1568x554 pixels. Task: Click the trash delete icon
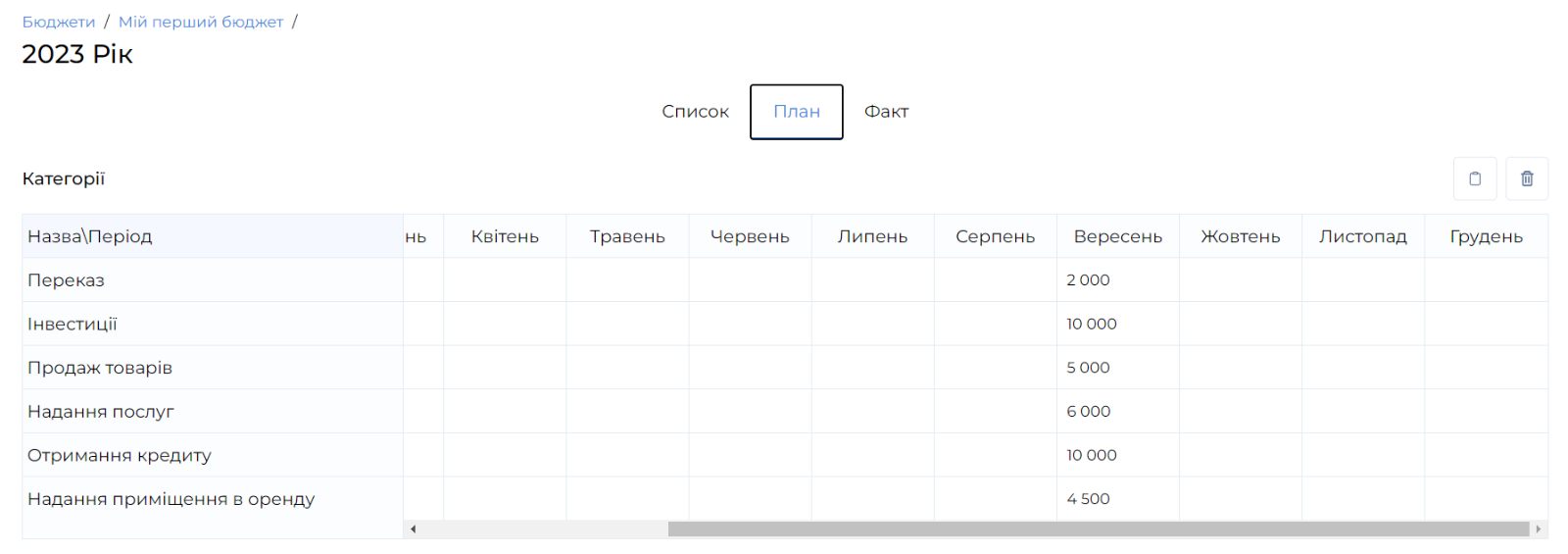coord(1526,178)
